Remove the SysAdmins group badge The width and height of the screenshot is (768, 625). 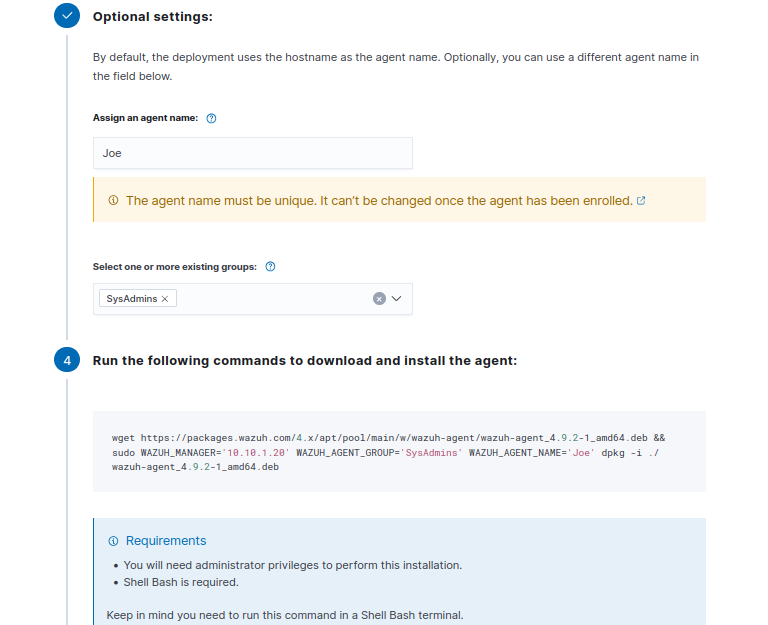point(165,299)
